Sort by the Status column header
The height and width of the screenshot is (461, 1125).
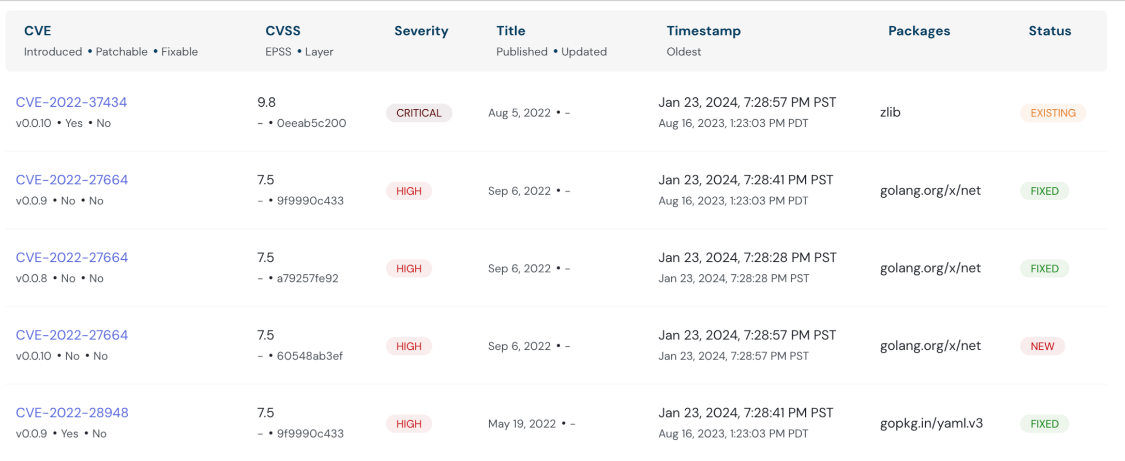1049,31
